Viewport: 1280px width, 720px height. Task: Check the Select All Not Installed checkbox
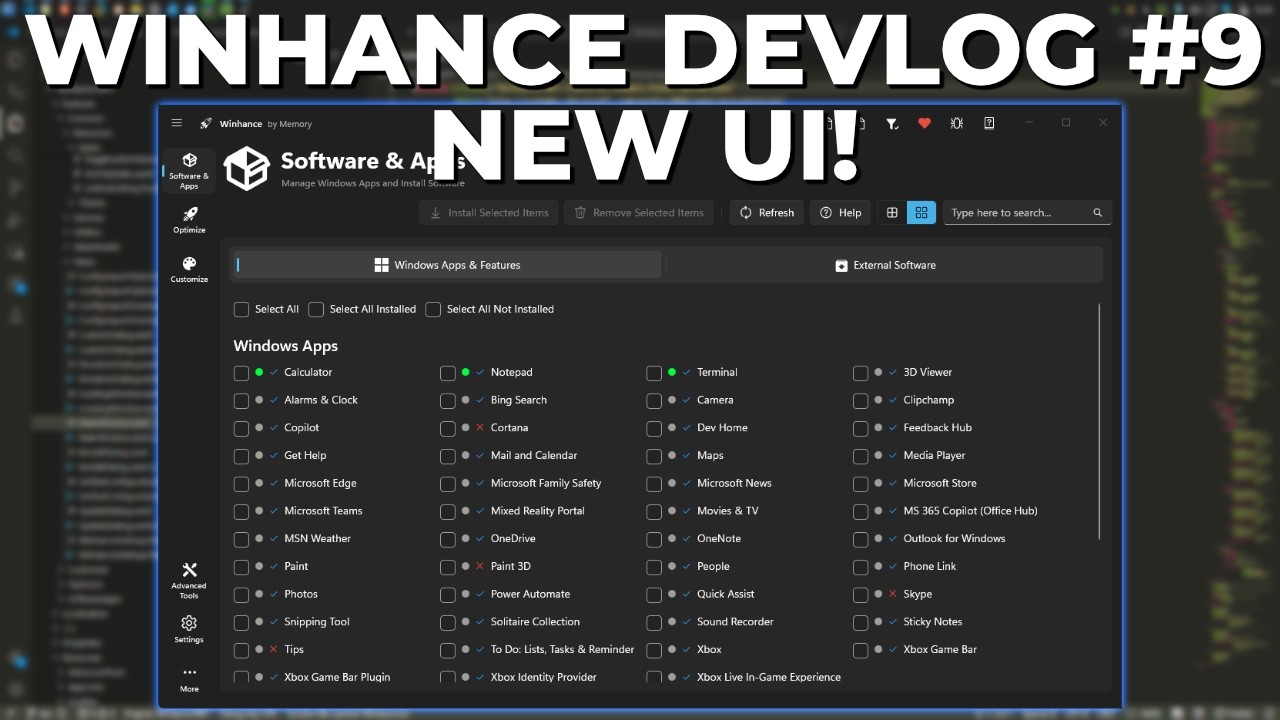tap(433, 310)
